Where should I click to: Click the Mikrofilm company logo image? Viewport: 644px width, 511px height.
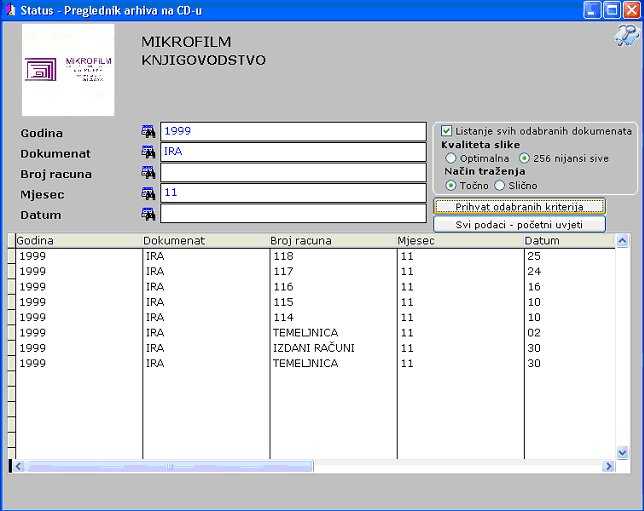click(68, 70)
